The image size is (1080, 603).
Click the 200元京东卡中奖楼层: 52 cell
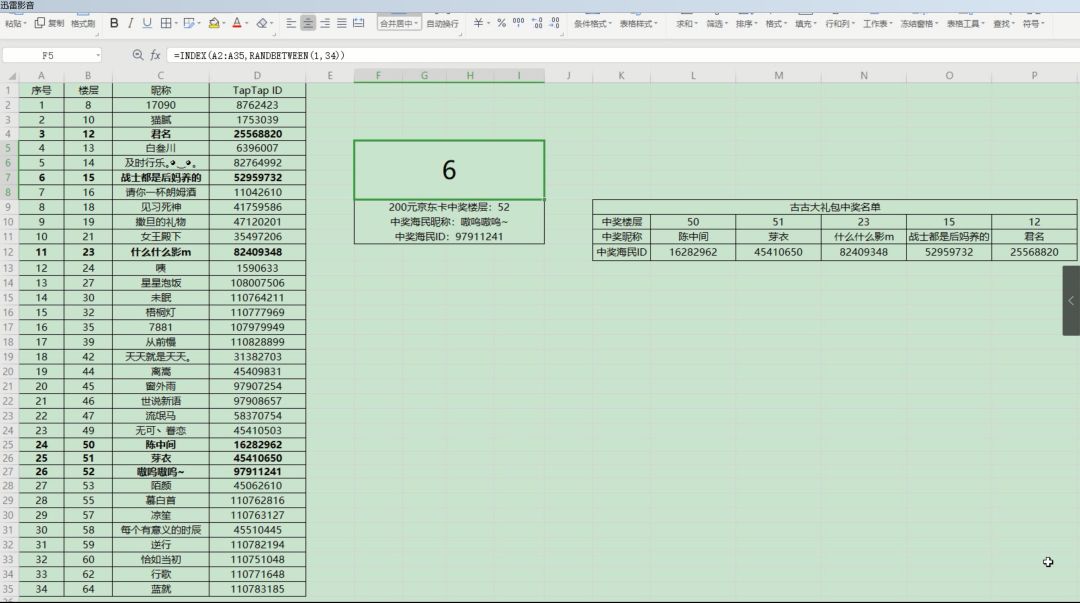(449, 207)
